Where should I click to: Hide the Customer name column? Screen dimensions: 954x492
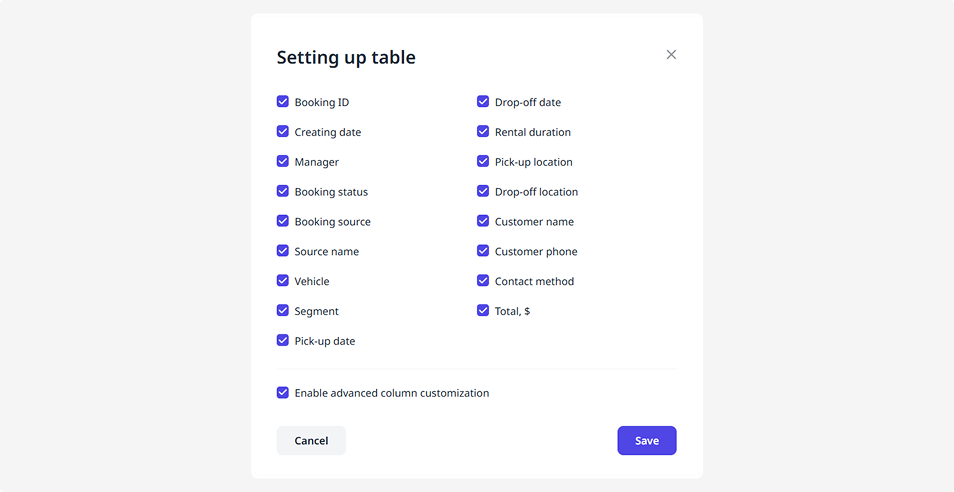click(x=483, y=222)
